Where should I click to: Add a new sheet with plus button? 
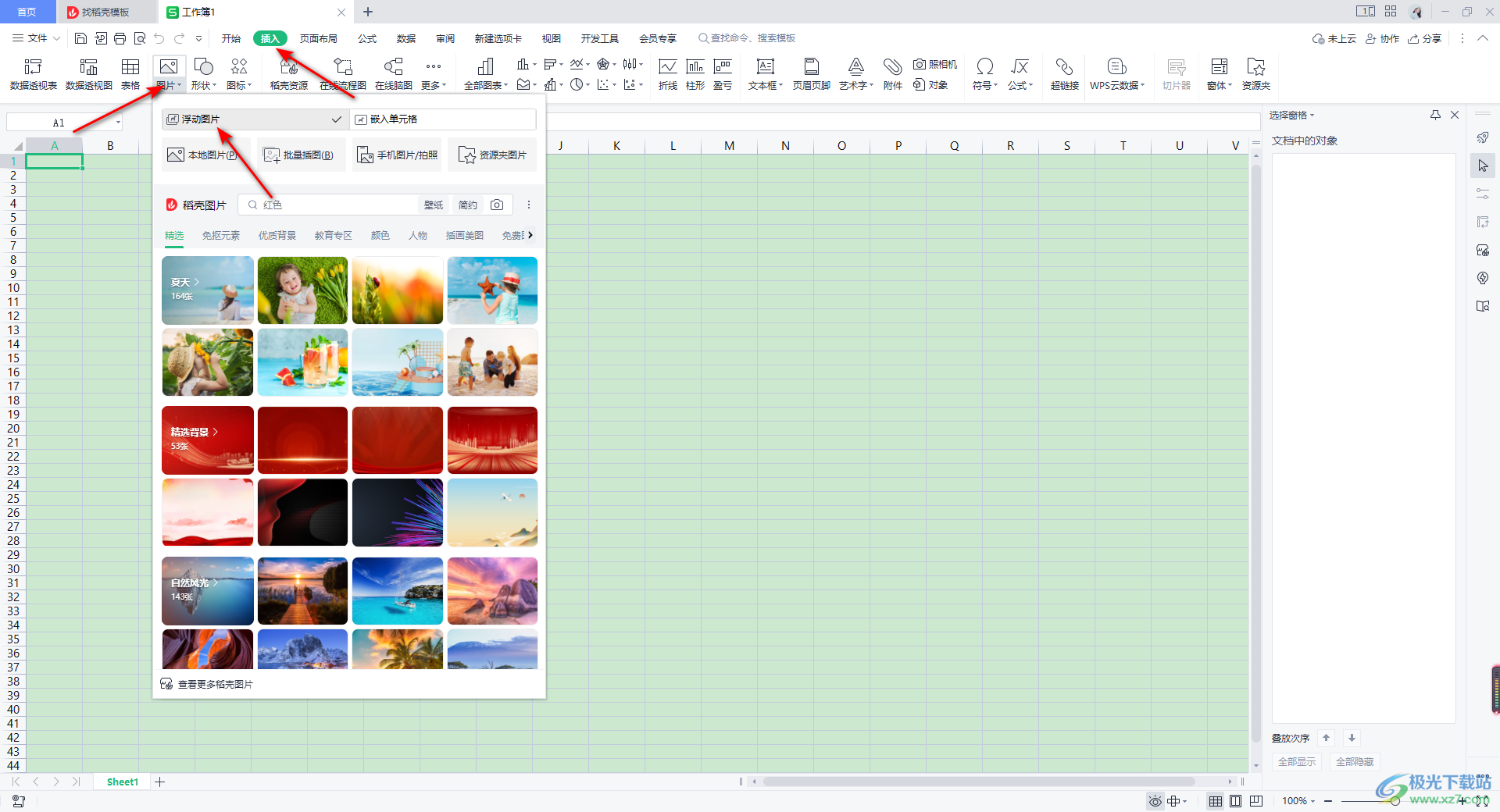click(159, 782)
